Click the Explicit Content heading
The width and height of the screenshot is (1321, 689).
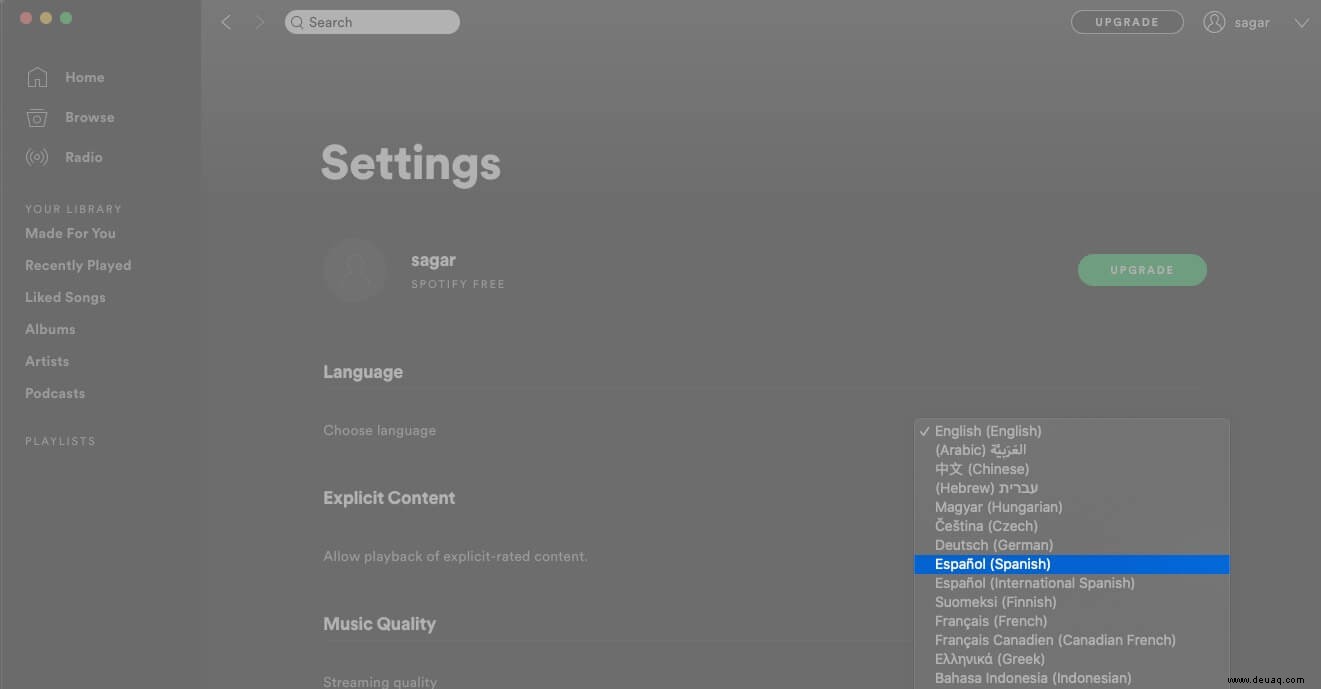pos(389,498)
